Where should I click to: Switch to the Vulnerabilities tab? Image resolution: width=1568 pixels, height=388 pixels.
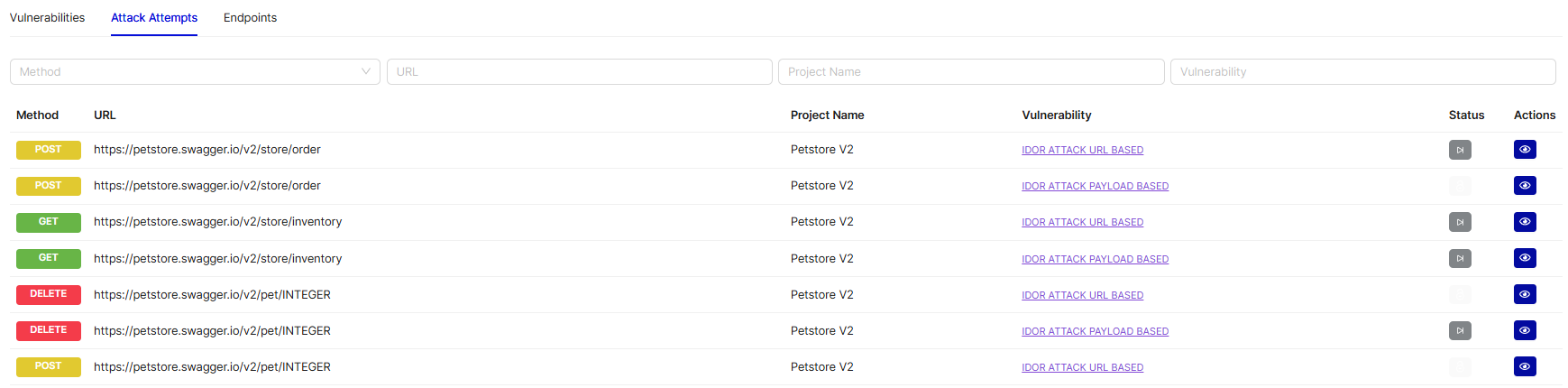click(47, 18)
